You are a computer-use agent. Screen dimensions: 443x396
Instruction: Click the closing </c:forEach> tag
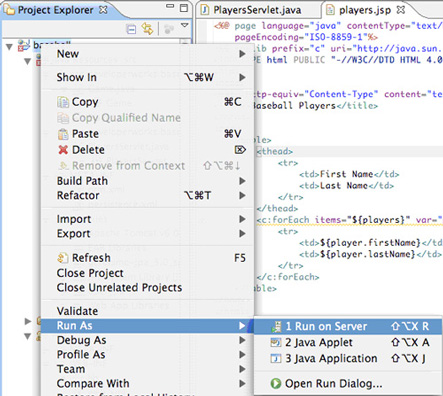(288, 277)
